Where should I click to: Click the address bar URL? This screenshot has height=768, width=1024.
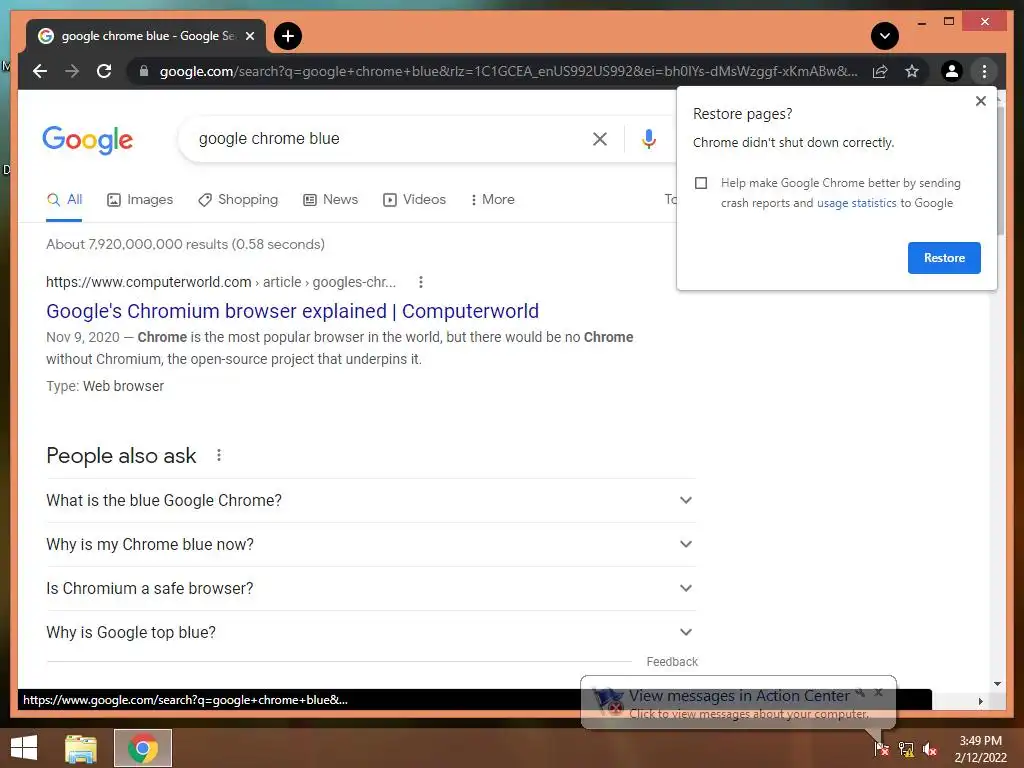click(x=508, y=71)
